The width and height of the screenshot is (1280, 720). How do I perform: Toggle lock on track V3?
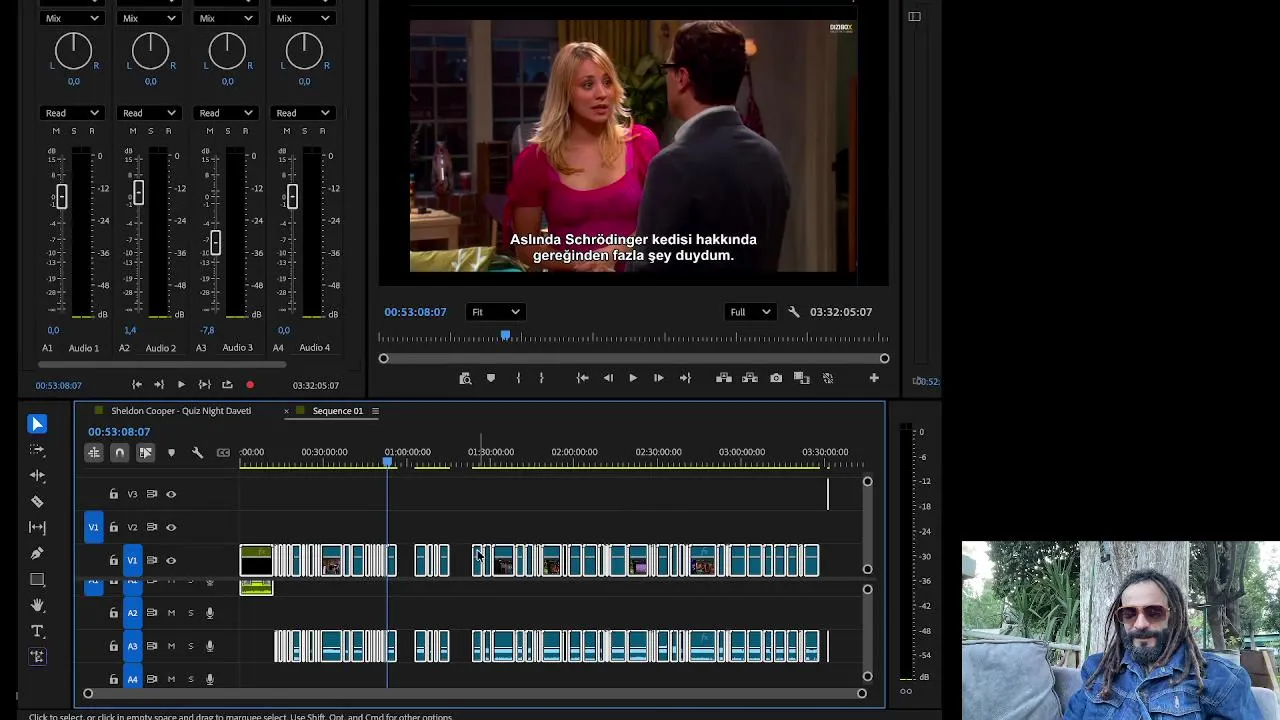[113, 494]
